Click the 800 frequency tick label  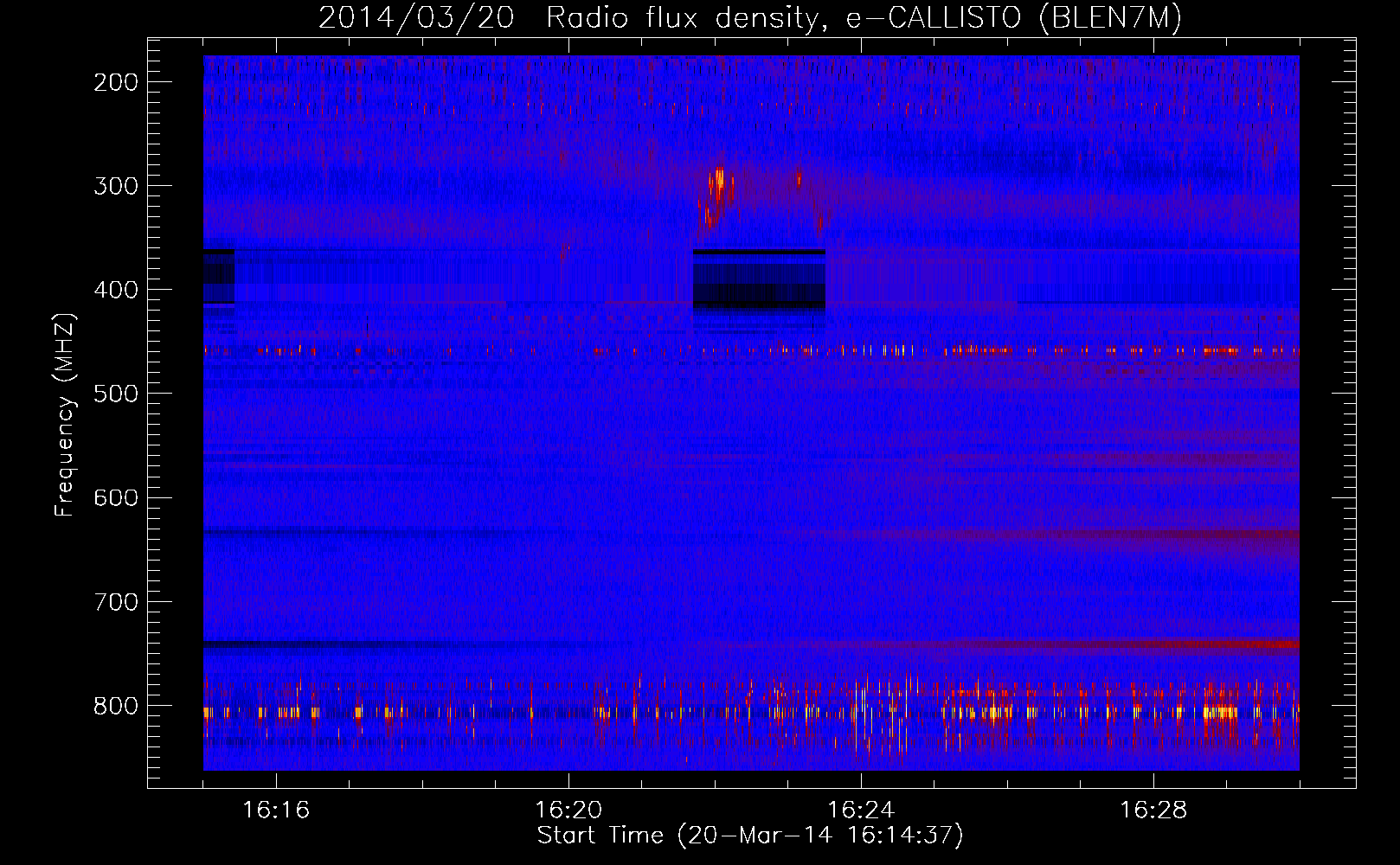coord(116,706)
